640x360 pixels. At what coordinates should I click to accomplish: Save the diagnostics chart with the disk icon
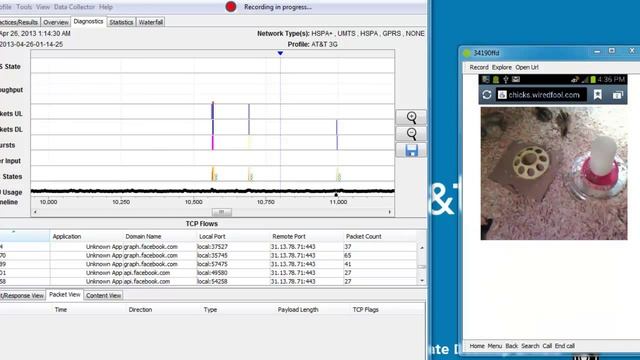point(411,150)
